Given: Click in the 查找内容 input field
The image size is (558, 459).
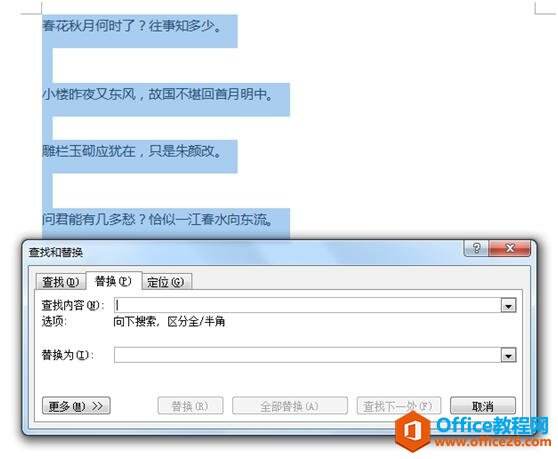Looking at the screenshot, I should pos(308,305).
